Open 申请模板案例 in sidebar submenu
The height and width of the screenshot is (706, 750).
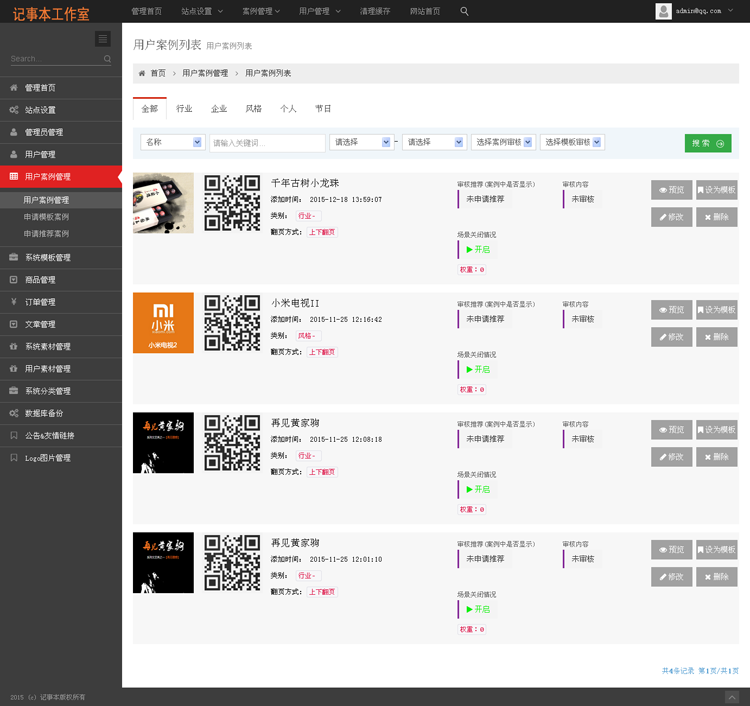[46, 217]
